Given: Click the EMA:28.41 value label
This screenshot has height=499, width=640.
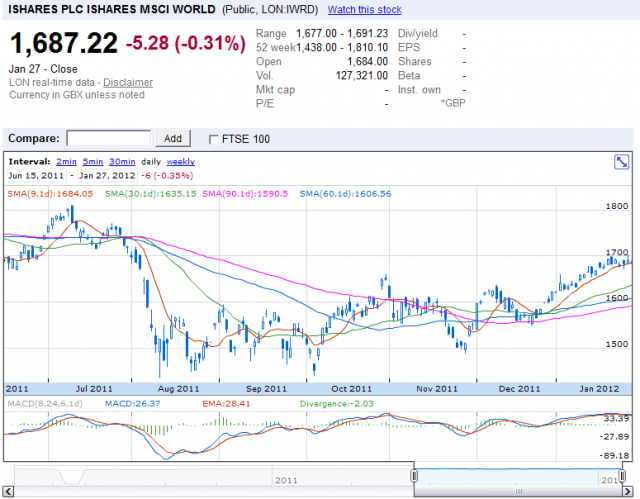Looking at the screenshot, I should [226, 404].
